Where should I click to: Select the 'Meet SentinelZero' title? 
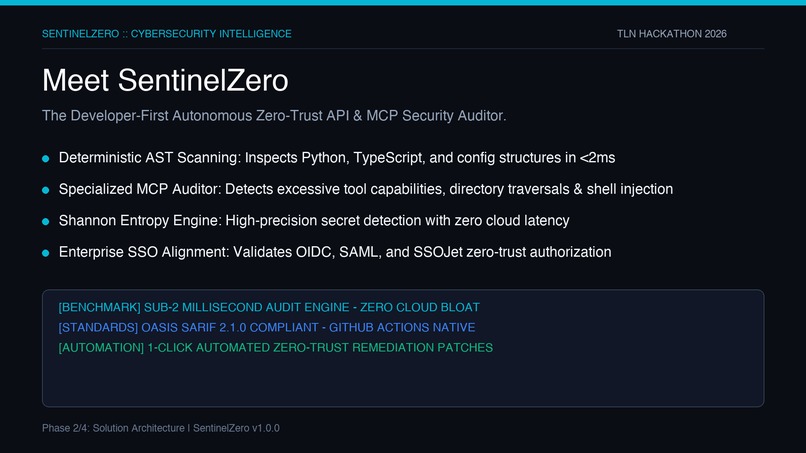[x=165, y=81]
